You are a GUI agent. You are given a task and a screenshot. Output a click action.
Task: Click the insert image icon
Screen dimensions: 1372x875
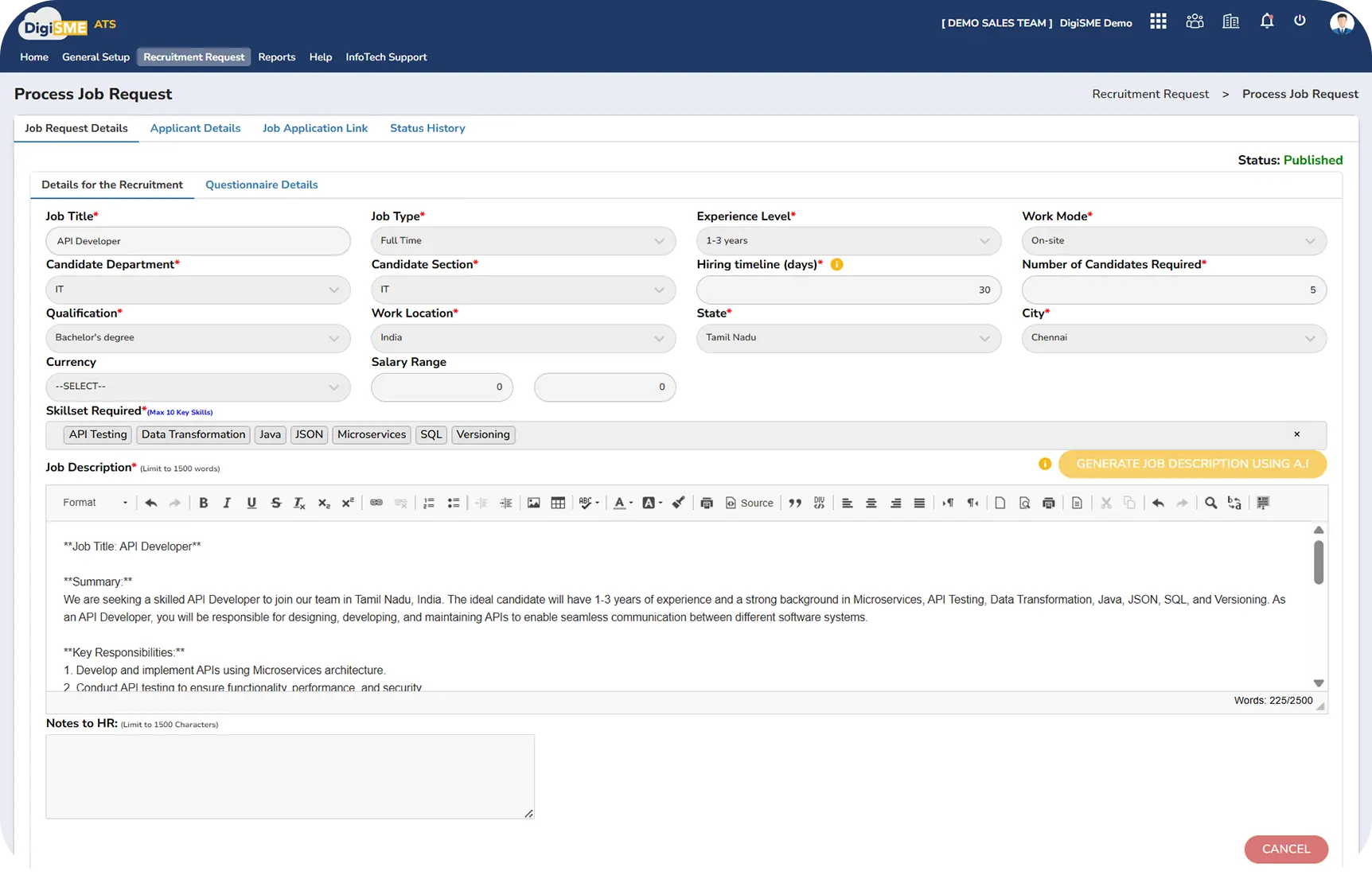click(x=534, y=503)
